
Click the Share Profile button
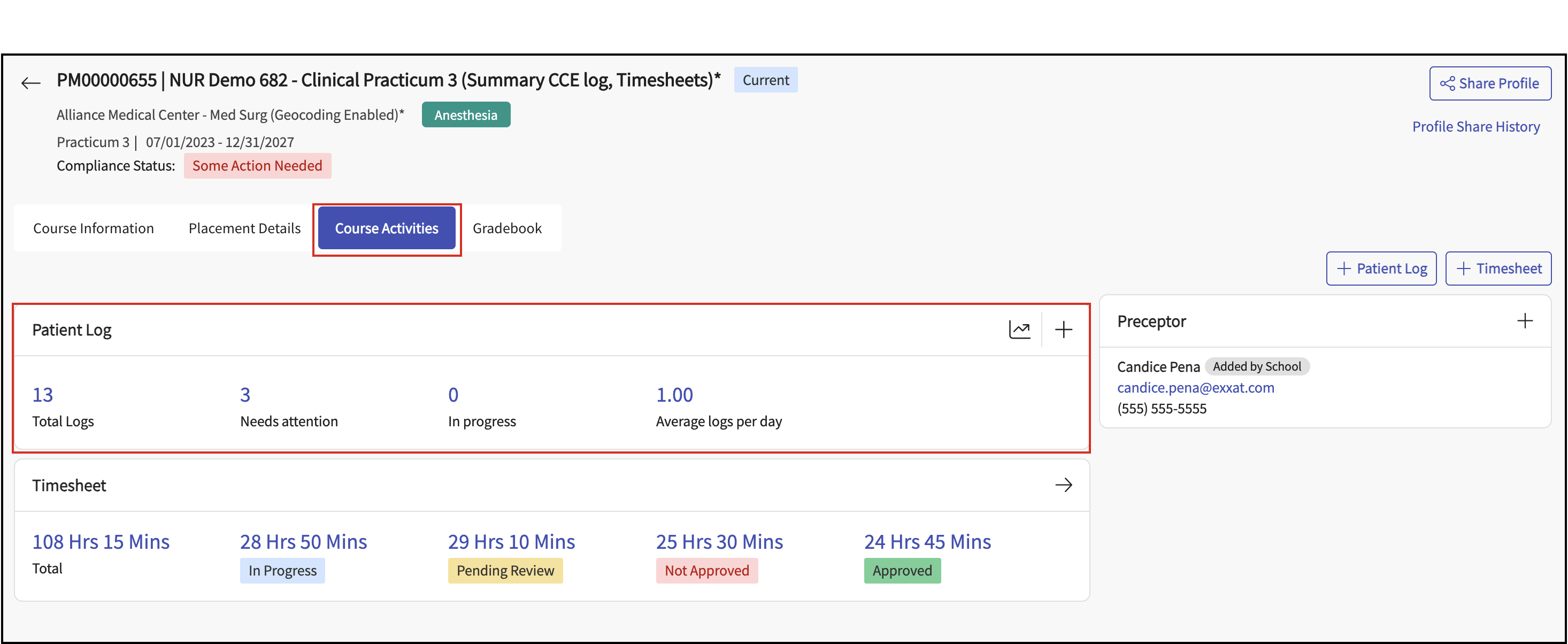[x=1489, y=83]
